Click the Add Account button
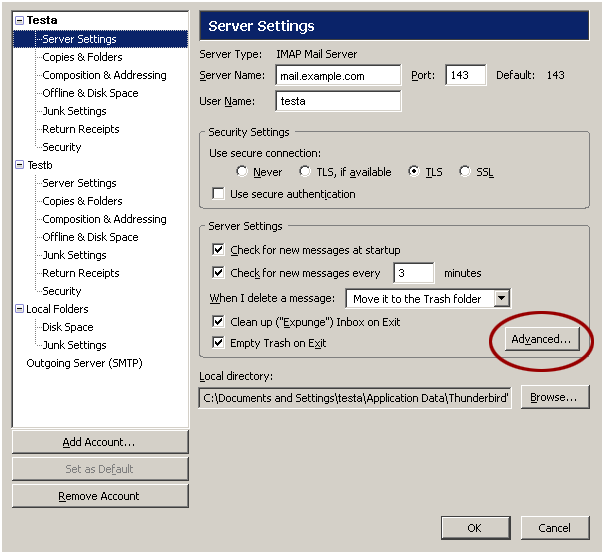Image resolution: width=604 pixels, height=554 pixels. coord(100,442)
